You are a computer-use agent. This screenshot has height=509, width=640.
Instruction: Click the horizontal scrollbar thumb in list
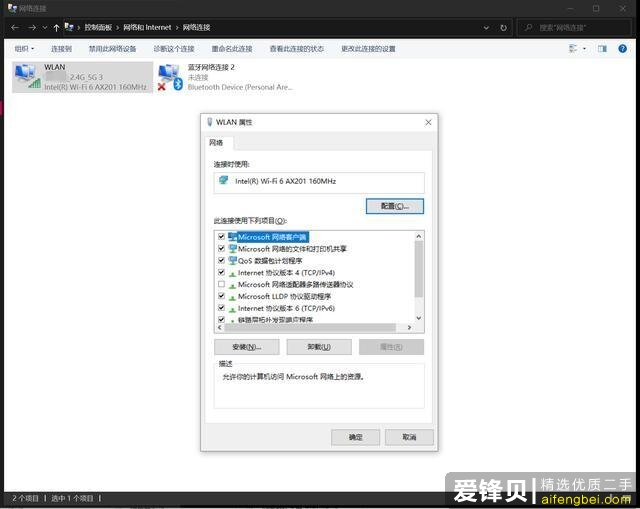point(310,327)
